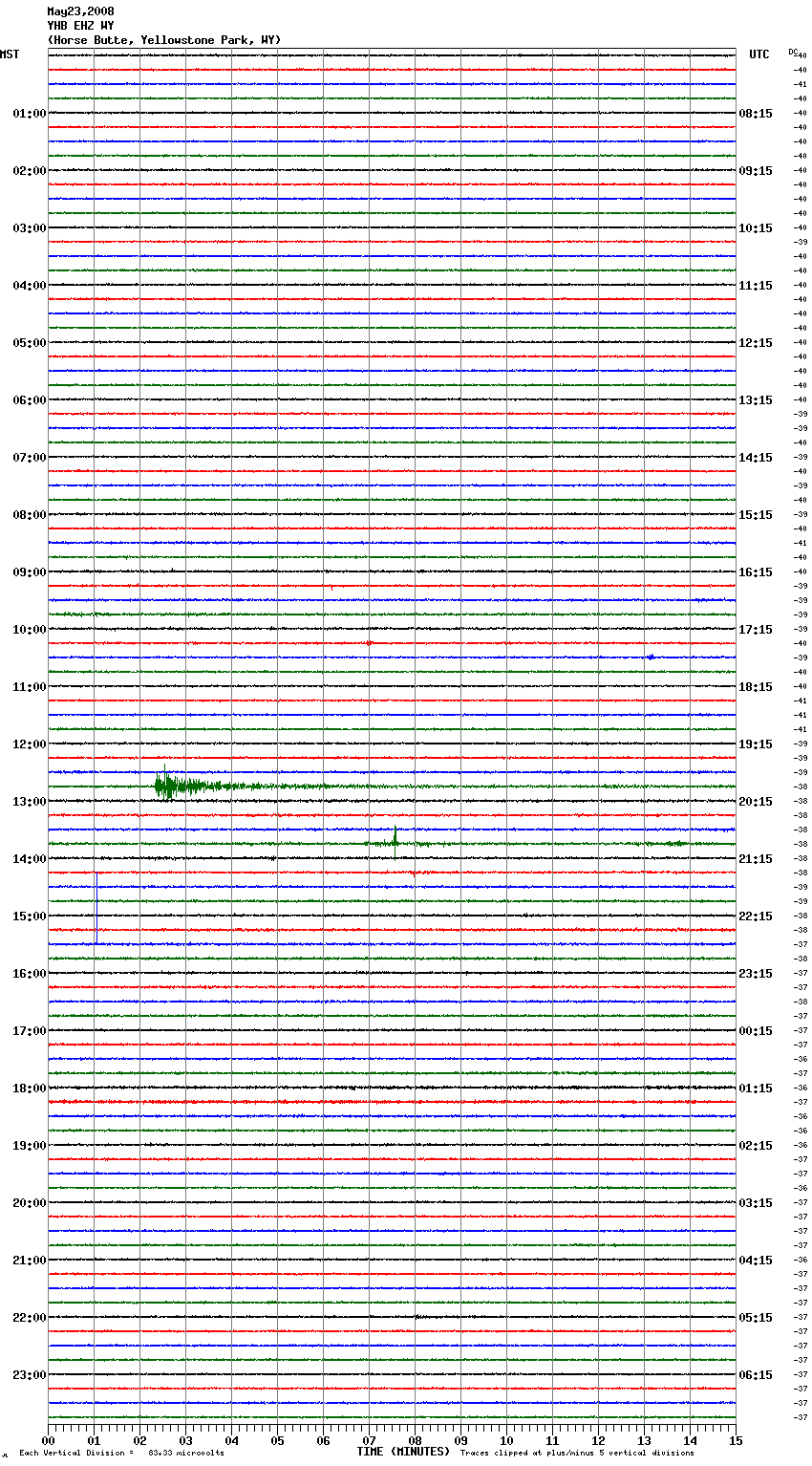
Task: Click the date heading May23,2008
Action: 80,11
